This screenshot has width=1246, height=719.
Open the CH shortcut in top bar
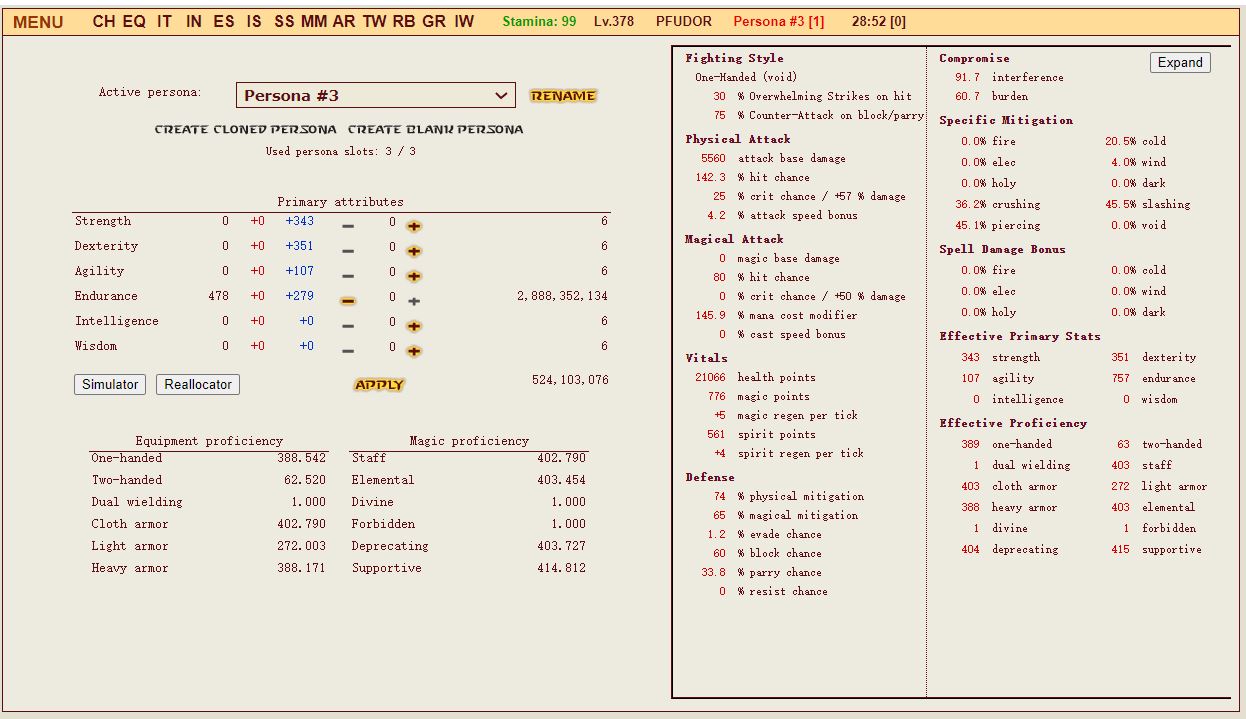click(103, 21)
